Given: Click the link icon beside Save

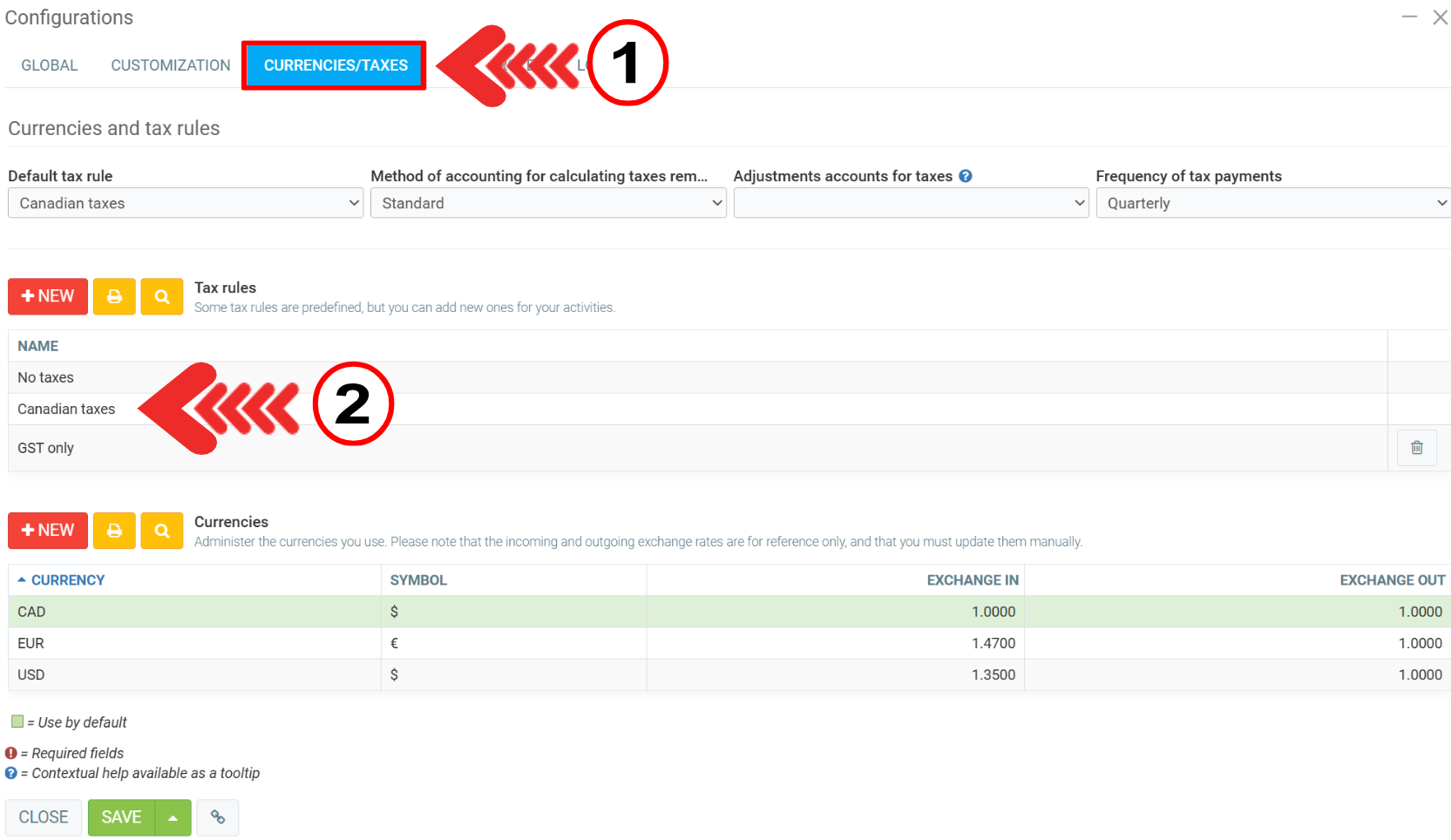Looking at the screenshot, I should pos(218,817).
